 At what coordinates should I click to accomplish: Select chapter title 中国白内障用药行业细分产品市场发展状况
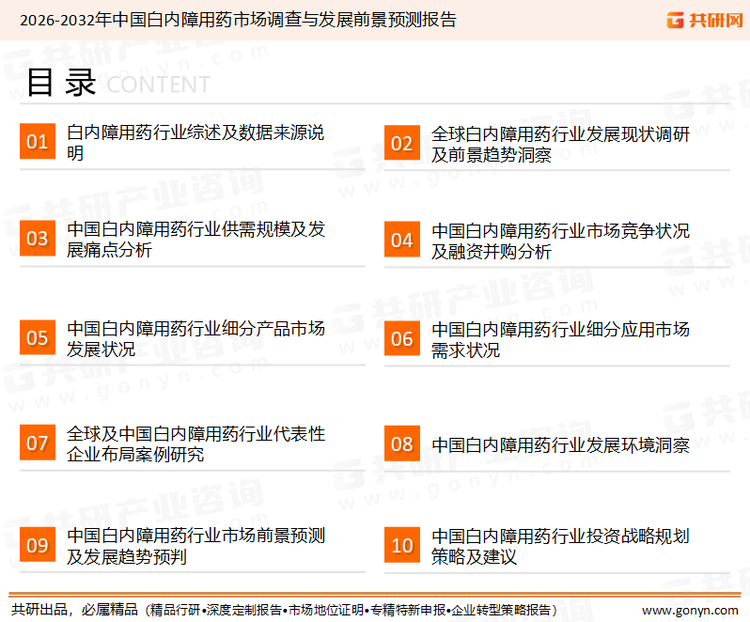point(196,339)
